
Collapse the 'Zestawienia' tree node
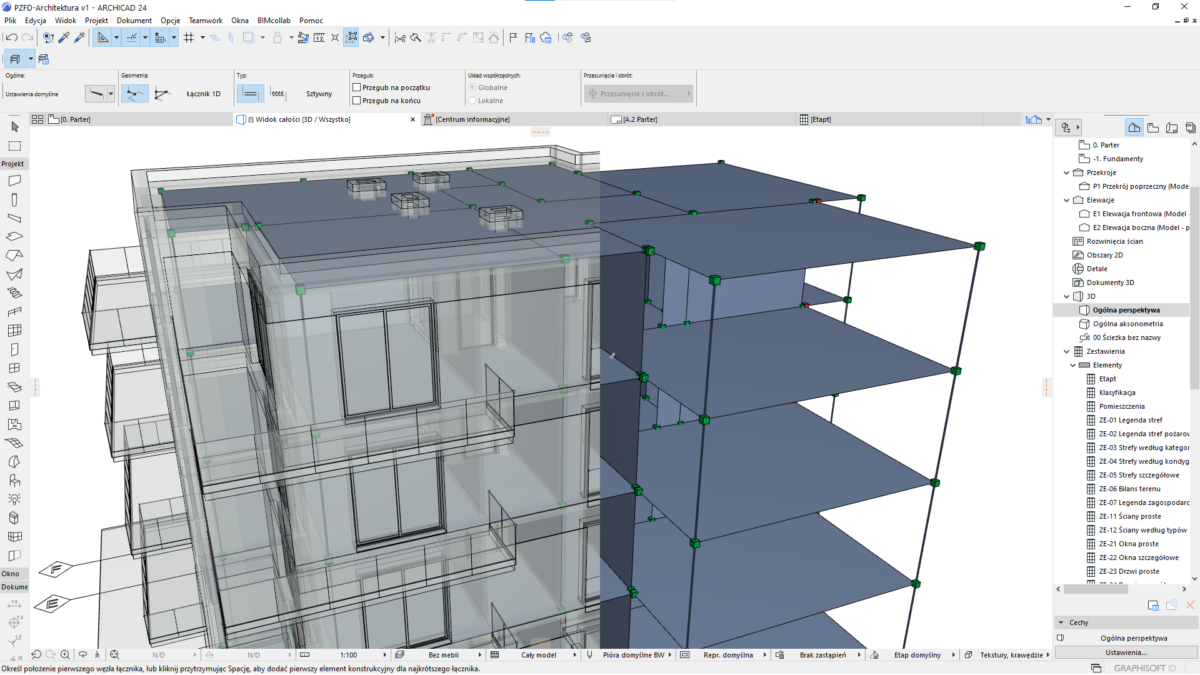[x=1067, y=352]
